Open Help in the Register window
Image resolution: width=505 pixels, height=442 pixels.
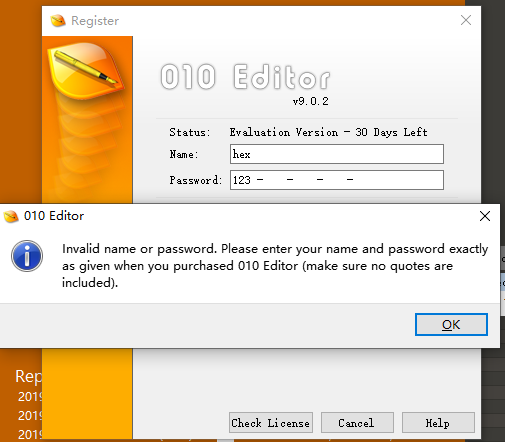pos(438,423)
